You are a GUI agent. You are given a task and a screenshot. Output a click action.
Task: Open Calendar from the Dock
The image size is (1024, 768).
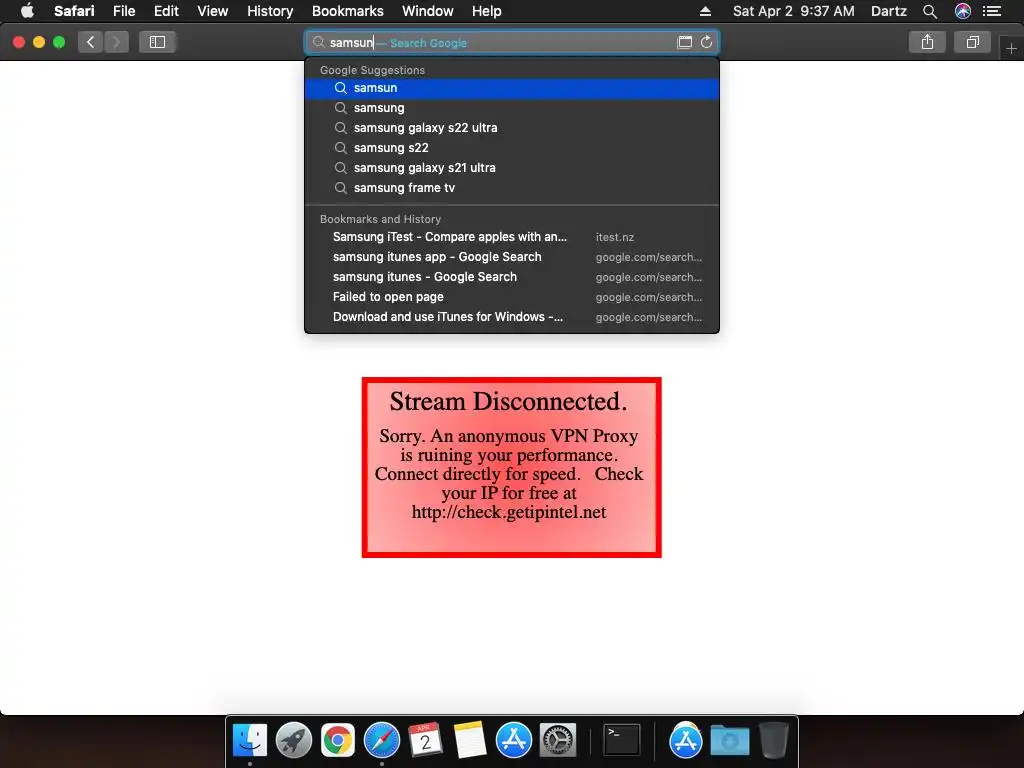coord(426,741)
